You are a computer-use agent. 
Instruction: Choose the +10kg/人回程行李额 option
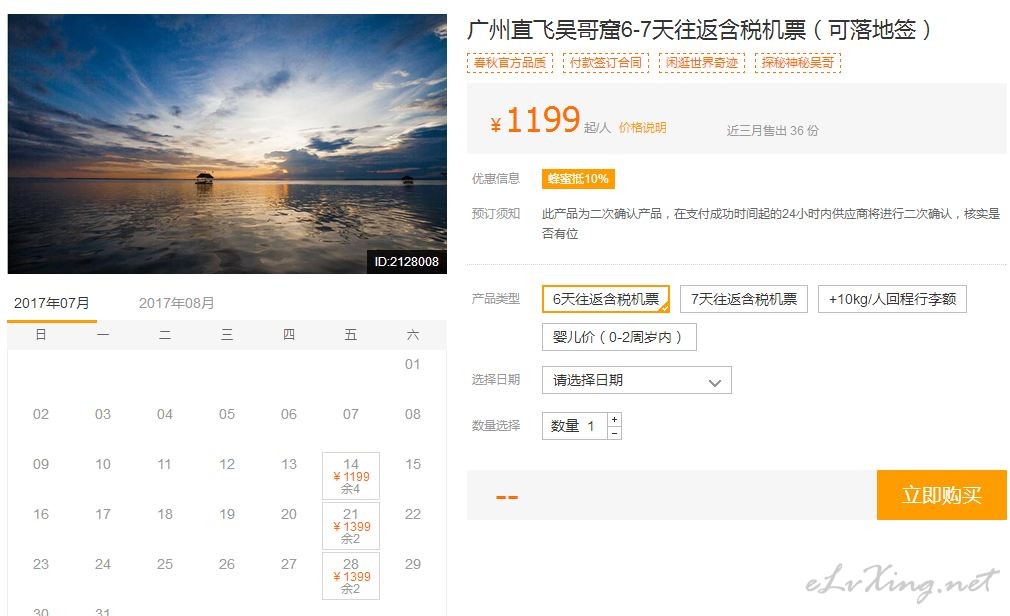point(892,299)
